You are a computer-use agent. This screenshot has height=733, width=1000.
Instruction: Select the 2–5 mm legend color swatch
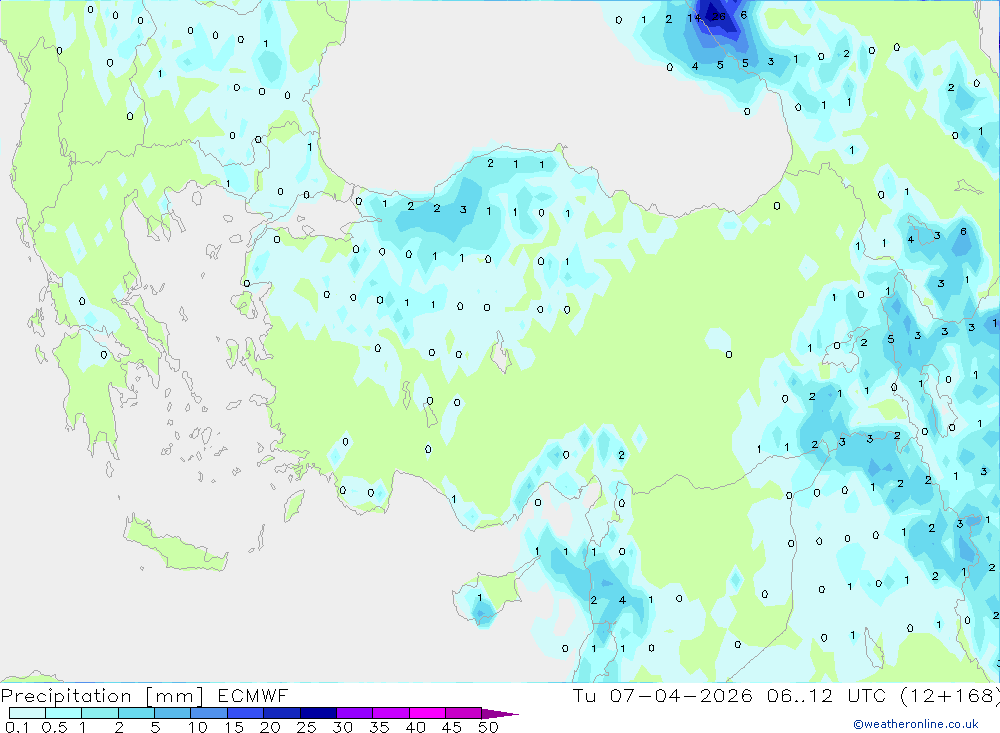[x=136, y=713]
